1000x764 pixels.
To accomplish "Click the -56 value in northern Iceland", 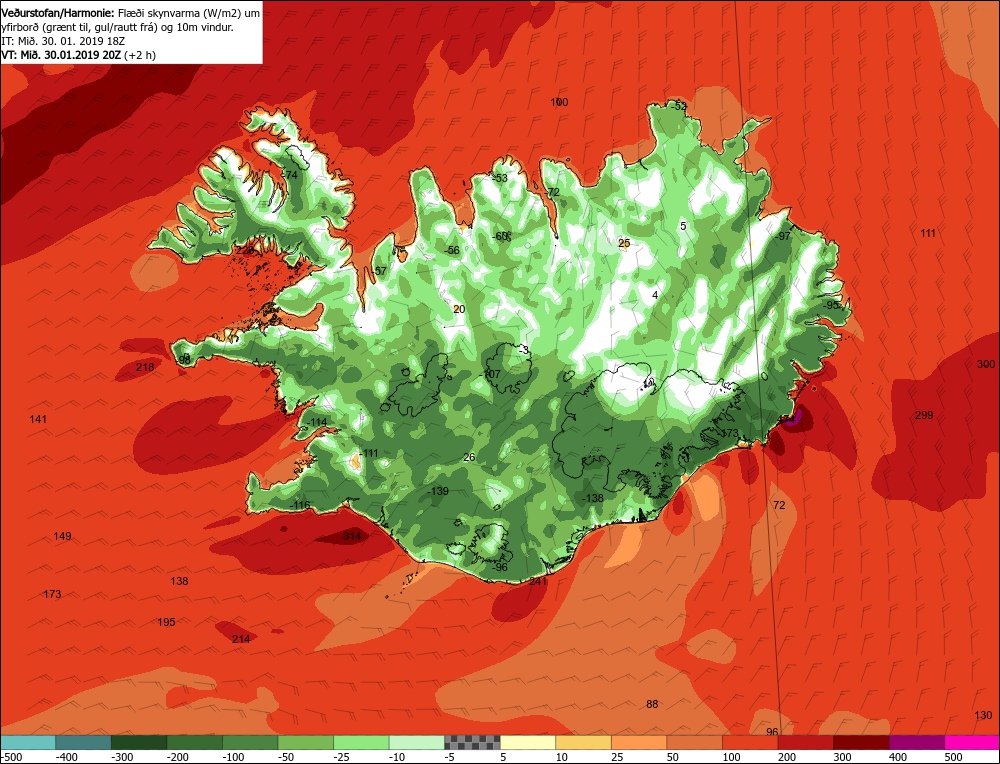I will pos(452,250).
